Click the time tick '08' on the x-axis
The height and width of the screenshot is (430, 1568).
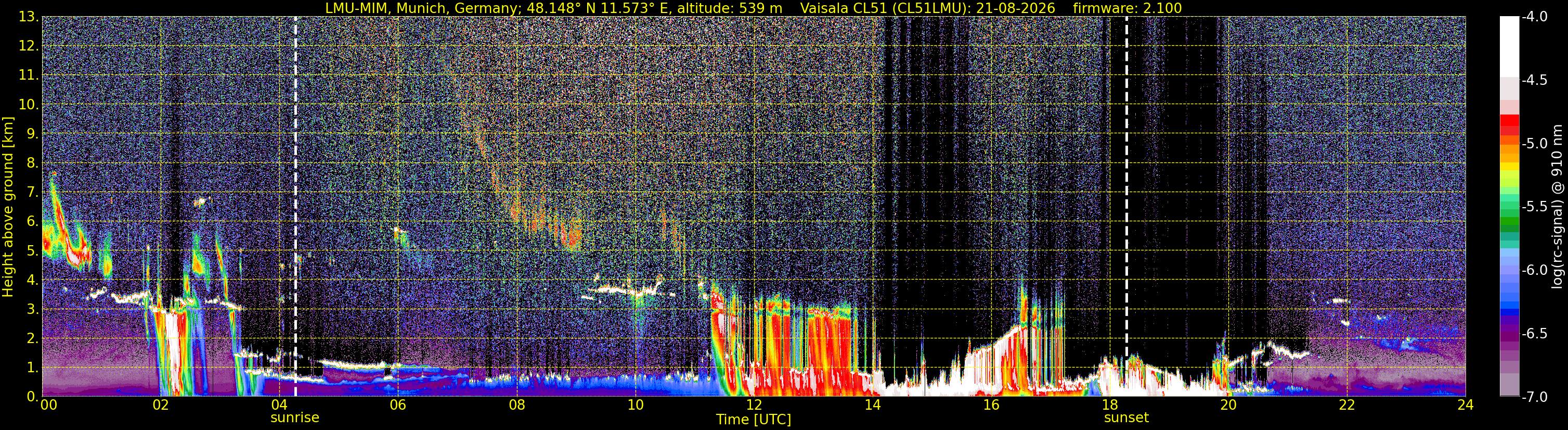[x=517, y=404]
